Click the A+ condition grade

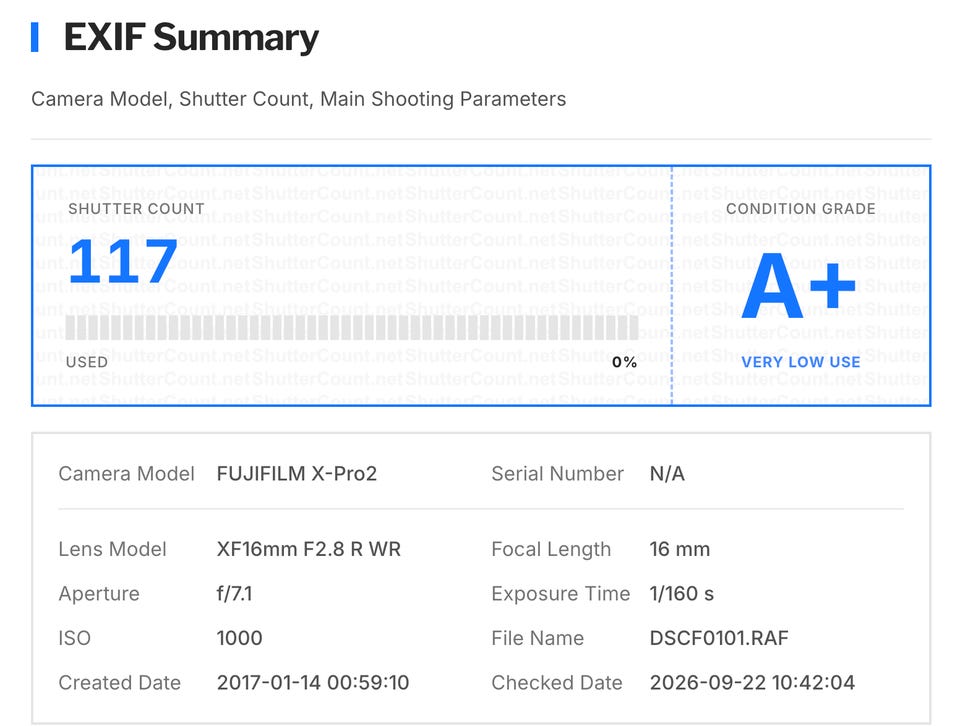point(798,286)
